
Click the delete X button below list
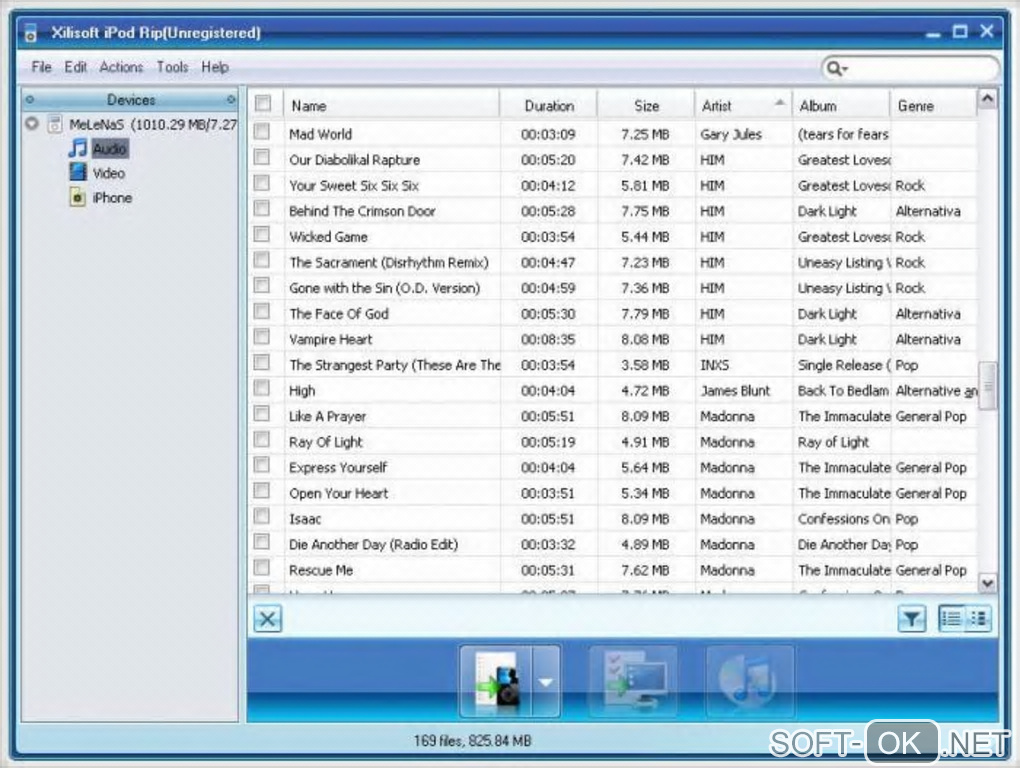[x=267, y=618]
